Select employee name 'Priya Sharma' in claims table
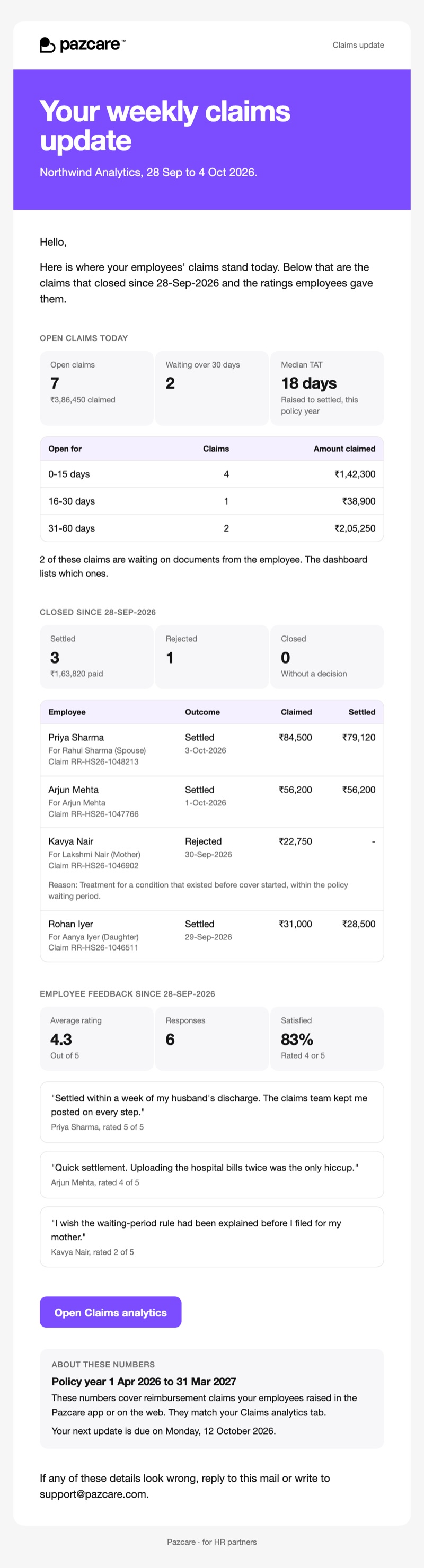This screenshot has height=1568, width=424. (x=76, y=738)
